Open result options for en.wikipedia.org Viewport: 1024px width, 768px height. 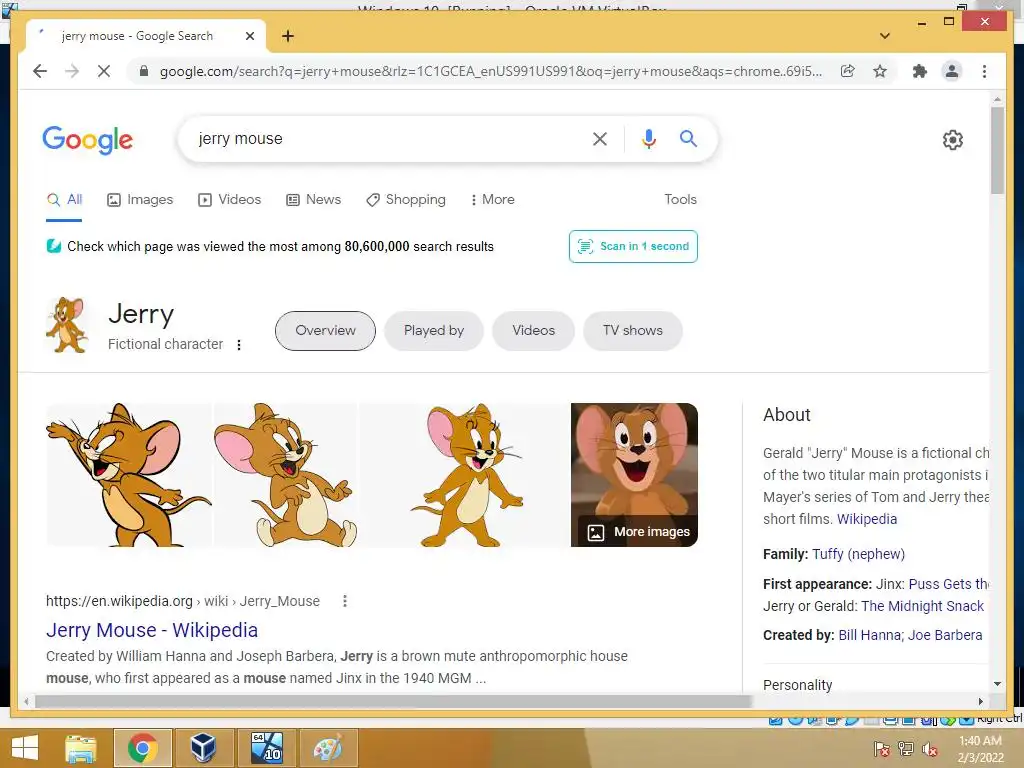(x=345, y=601)
